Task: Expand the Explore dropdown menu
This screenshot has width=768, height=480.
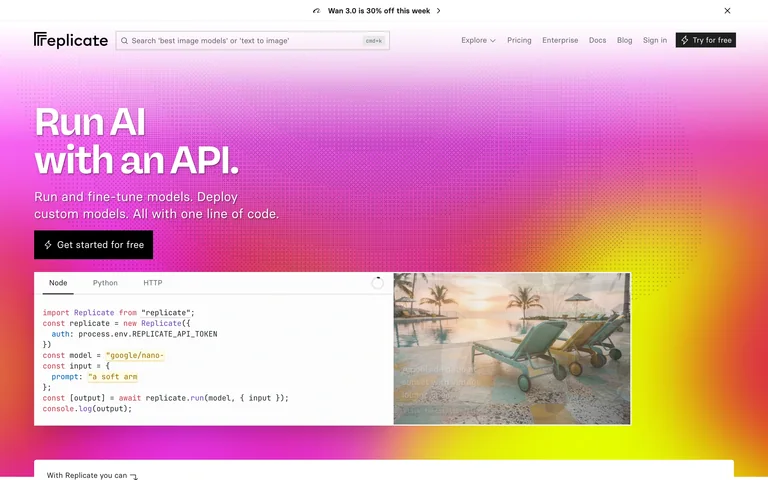Action: [x=478, y=40]
